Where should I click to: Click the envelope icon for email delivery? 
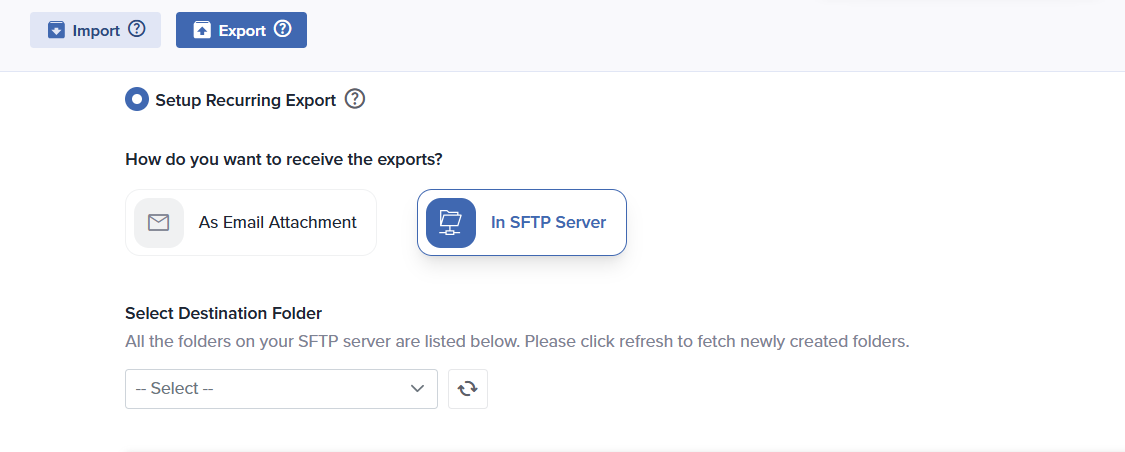coord(159,223)
